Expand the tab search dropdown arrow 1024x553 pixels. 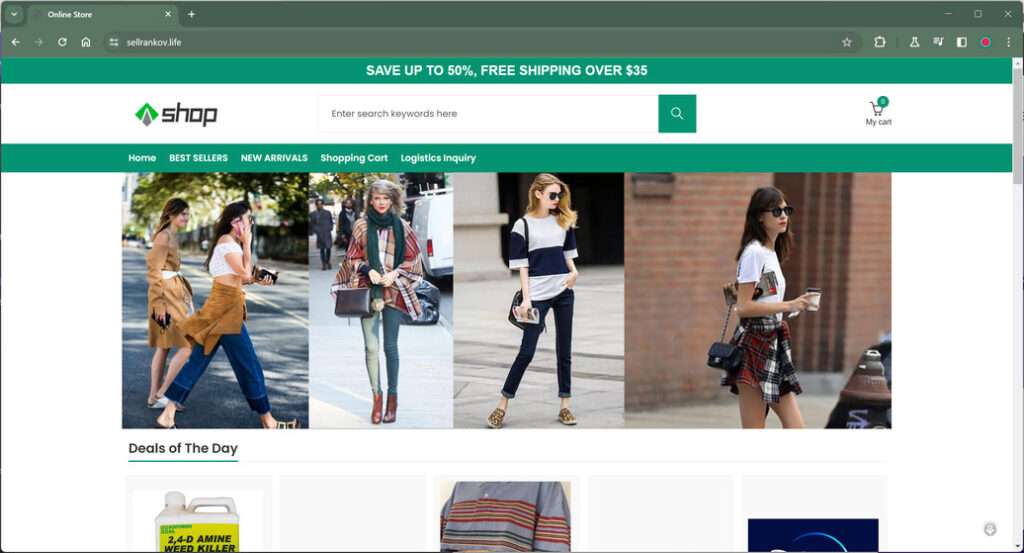(14, 14)
